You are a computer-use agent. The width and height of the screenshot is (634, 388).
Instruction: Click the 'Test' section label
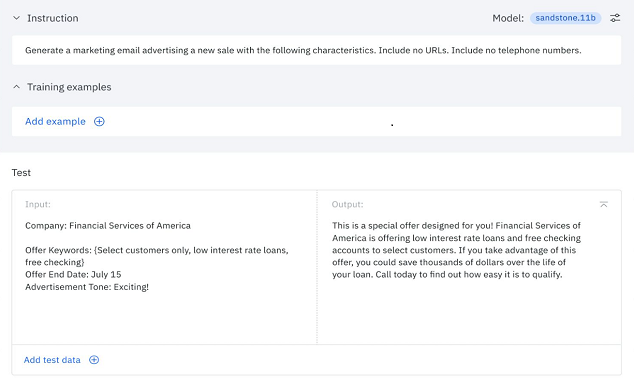pos(21,173)
